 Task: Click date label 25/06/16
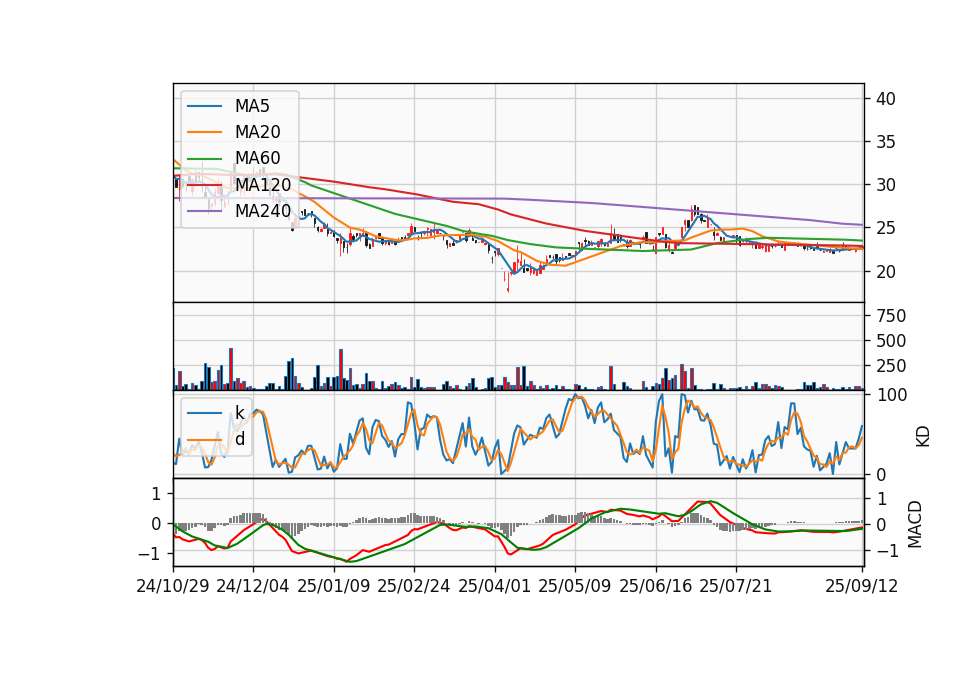coord(656,586)
